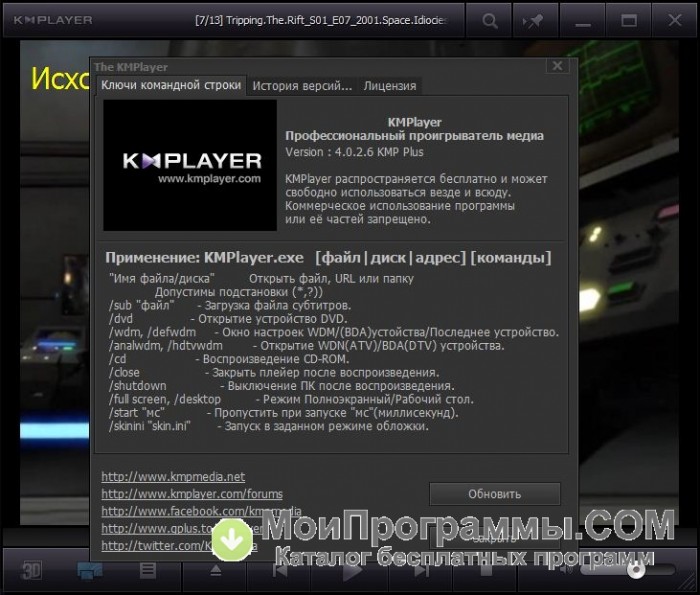Show the playlist editor icon

tap(148, 570)
